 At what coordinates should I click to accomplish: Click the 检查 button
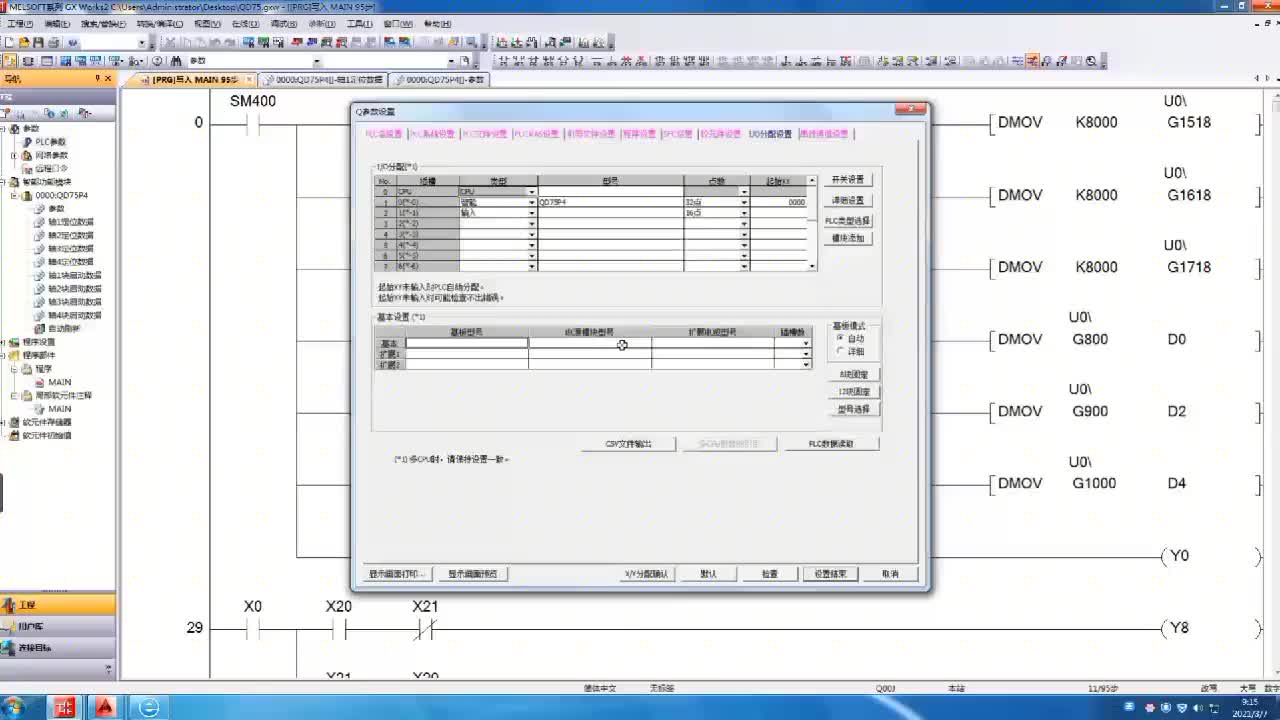tap(769, 574)
